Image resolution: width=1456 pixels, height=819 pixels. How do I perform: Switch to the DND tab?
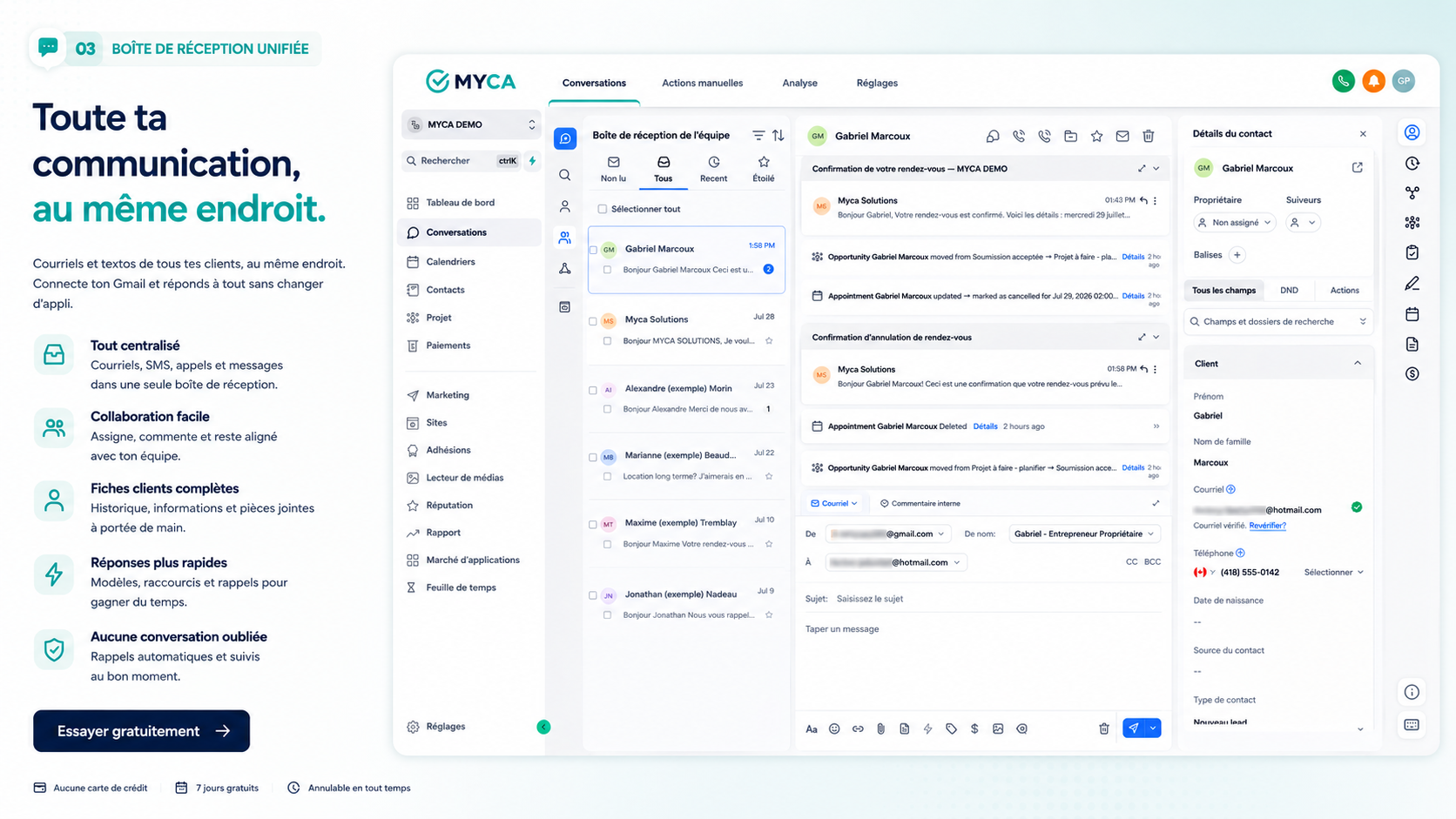tap(1289, 290)
